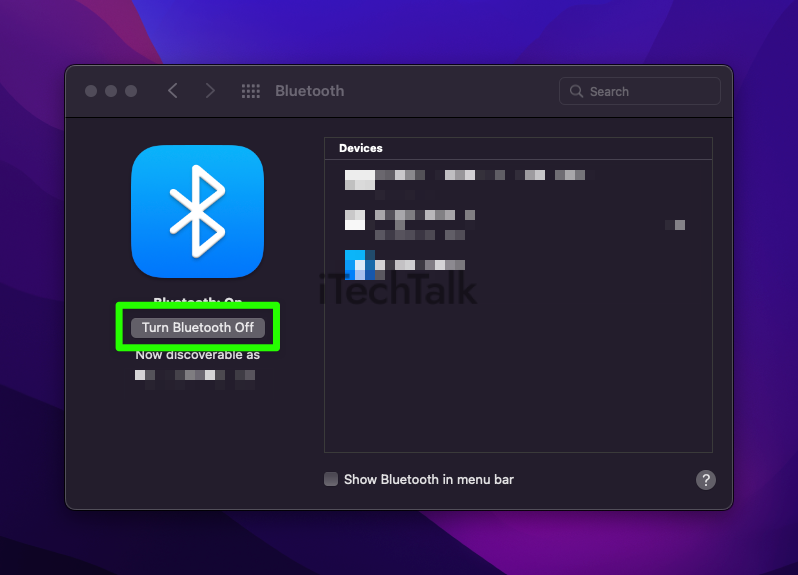Click the Bluetooth window title
798x575 pixels.
click(x=309, y=91)
